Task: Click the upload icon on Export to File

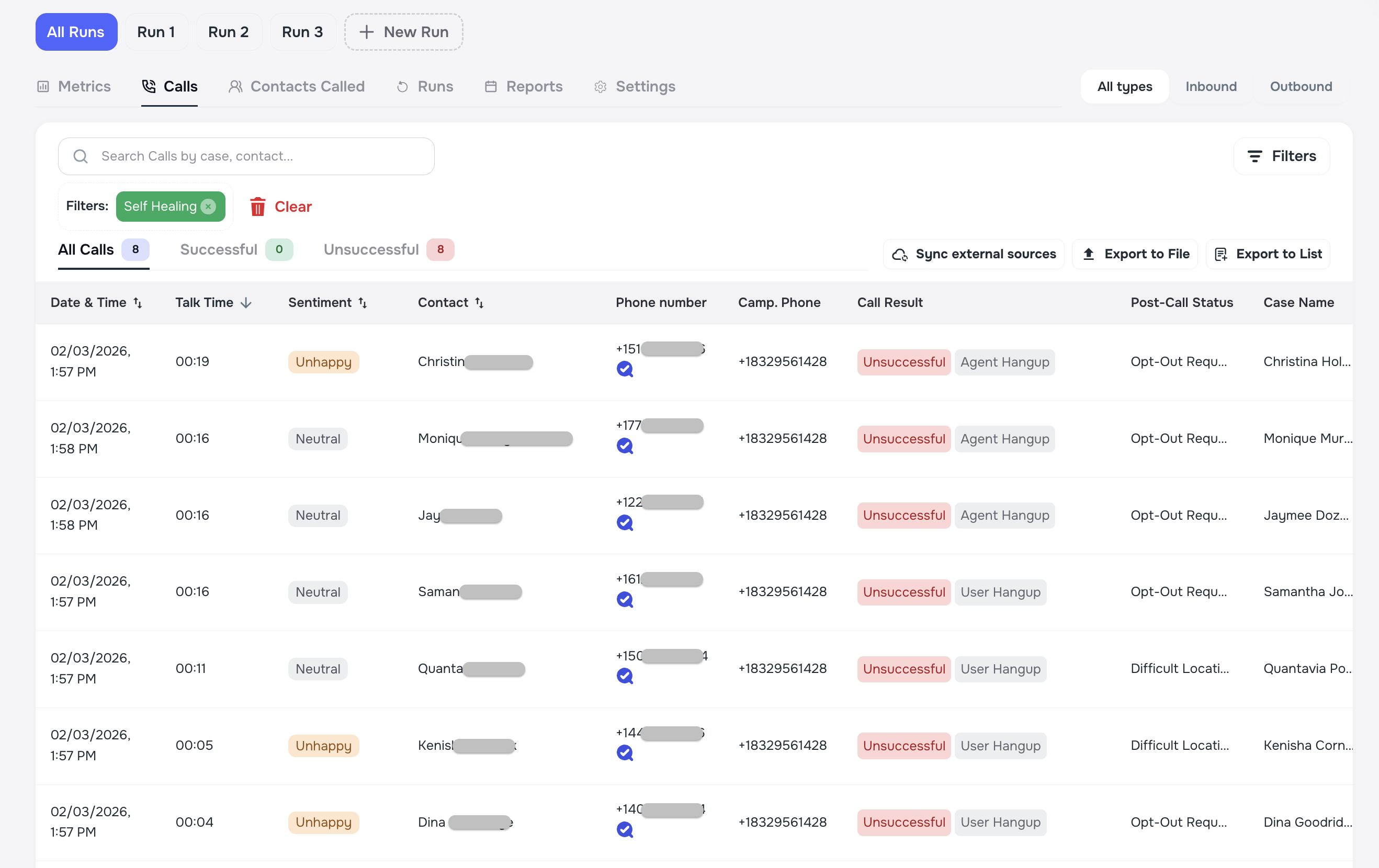Action: tap(1089, 254)
